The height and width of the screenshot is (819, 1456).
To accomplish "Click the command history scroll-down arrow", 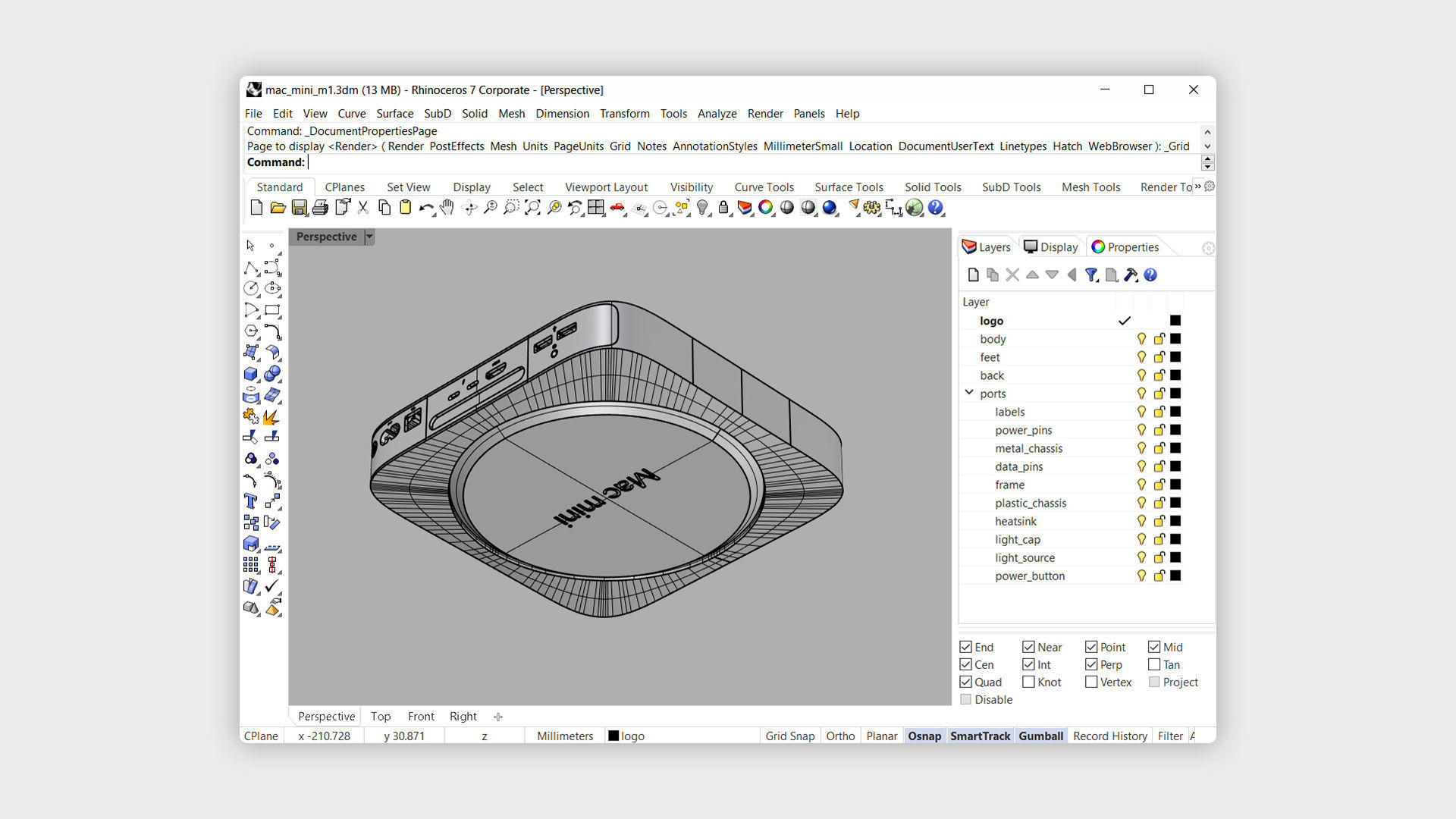I will pos(1207,146).
